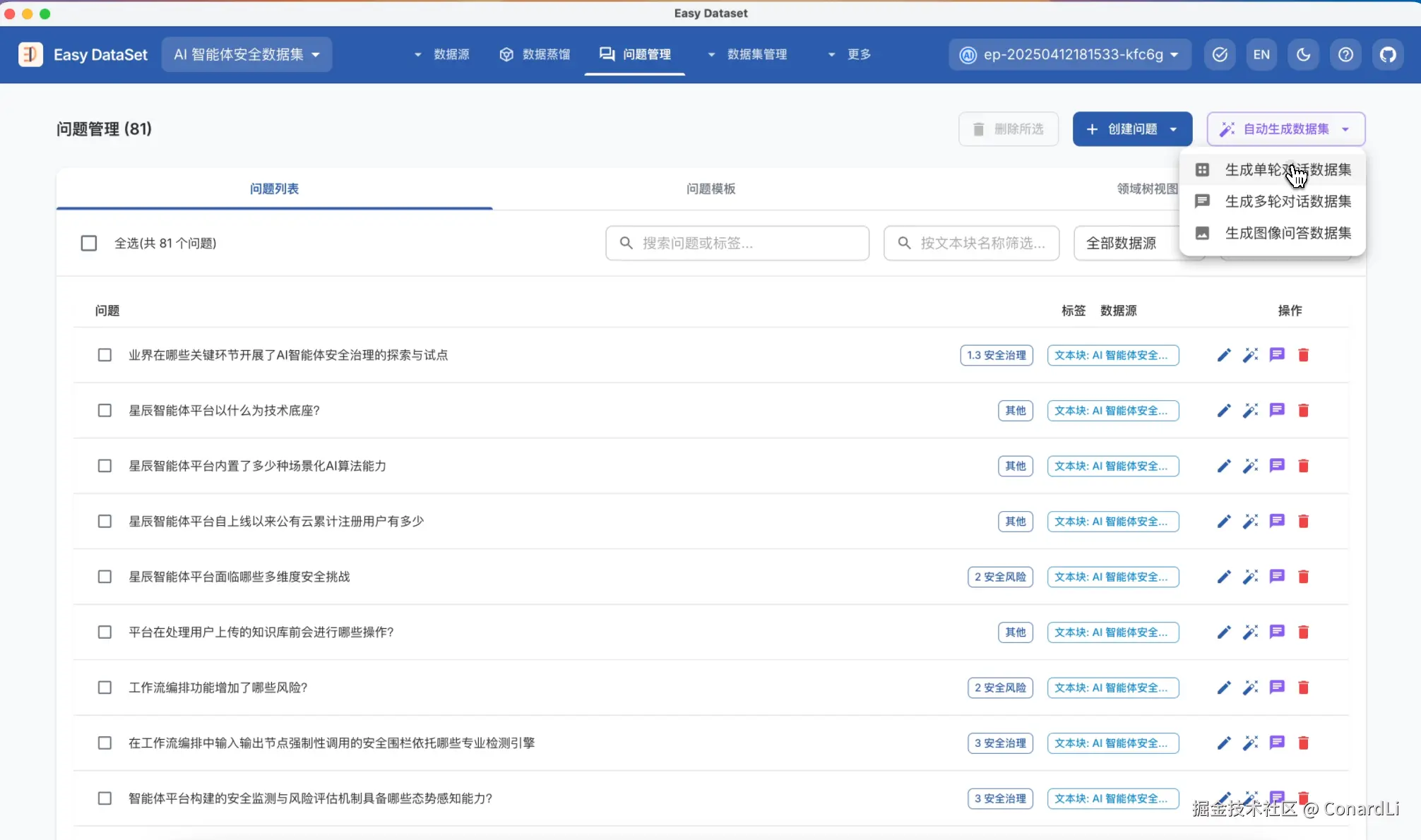Click the 搜索问题或标签 search field
The width and height of the screenshot is (1421, 840).
tap(737, 244)
